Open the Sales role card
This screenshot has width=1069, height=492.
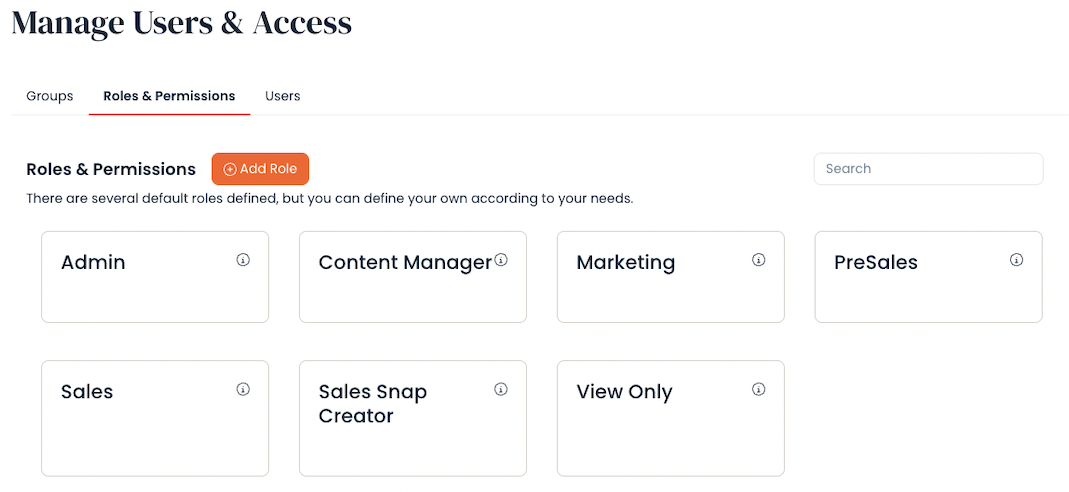tap(155, 418)
